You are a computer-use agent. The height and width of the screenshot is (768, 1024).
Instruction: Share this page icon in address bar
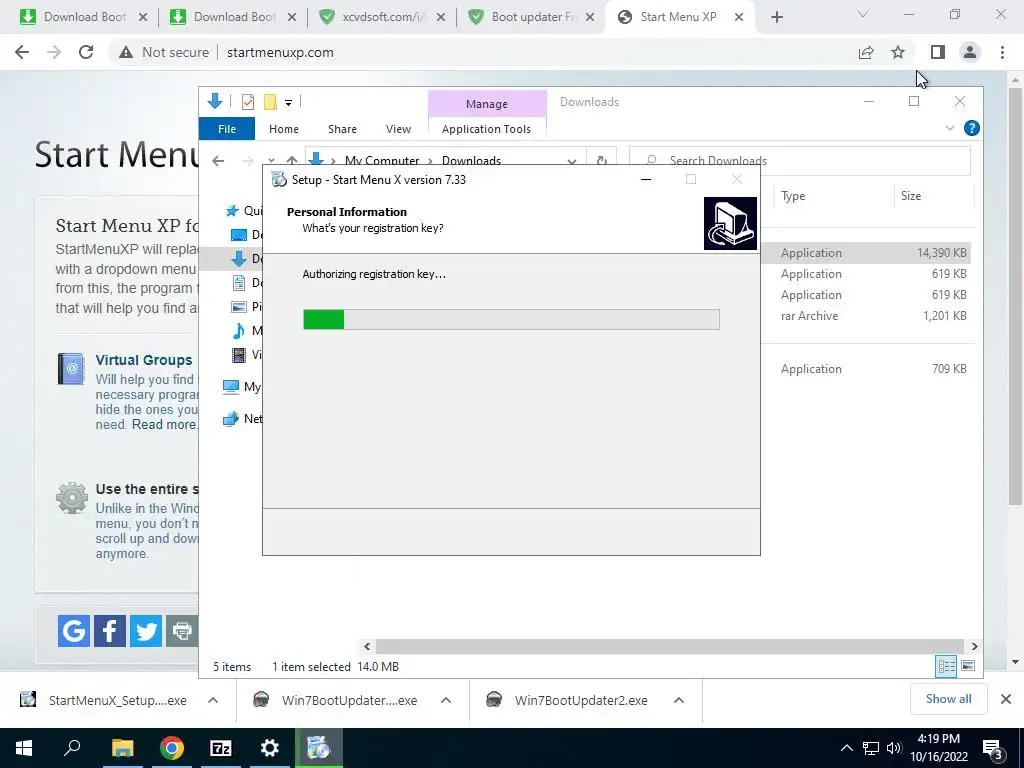(x=866, y=52)
